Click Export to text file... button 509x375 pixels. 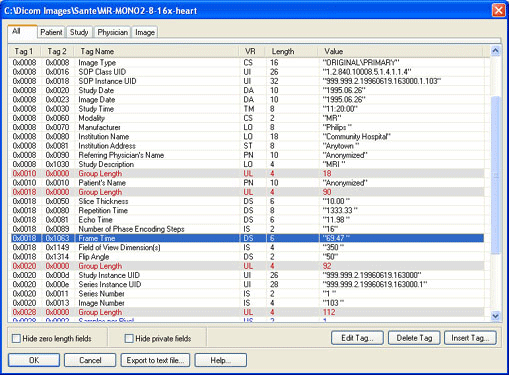tap(155, 360)
